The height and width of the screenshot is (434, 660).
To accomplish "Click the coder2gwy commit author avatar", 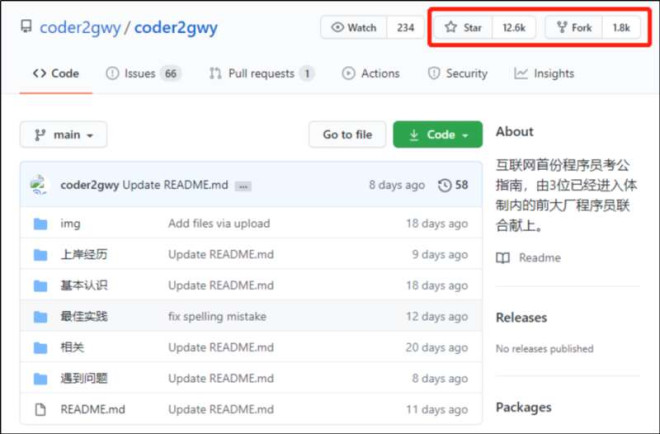I will 40,185.
